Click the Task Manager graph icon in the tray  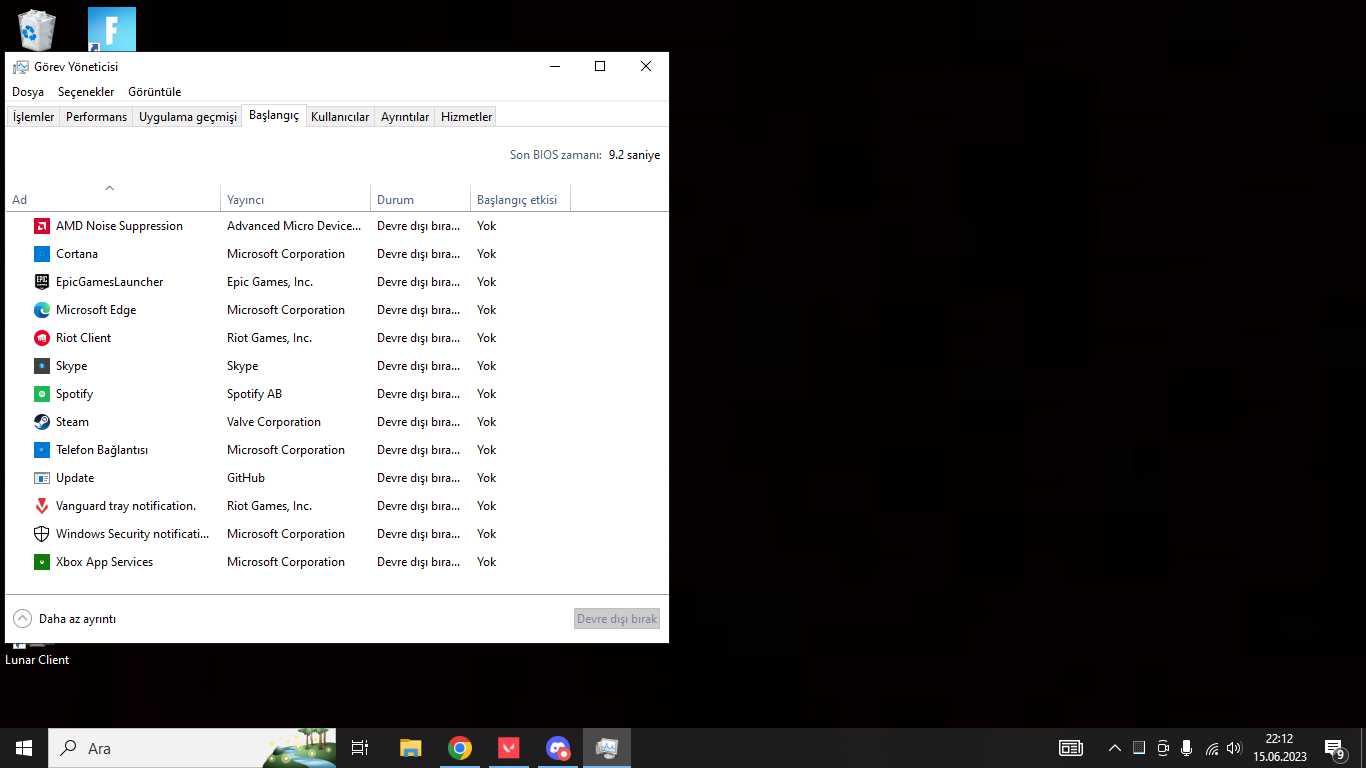coord(1139,748)
